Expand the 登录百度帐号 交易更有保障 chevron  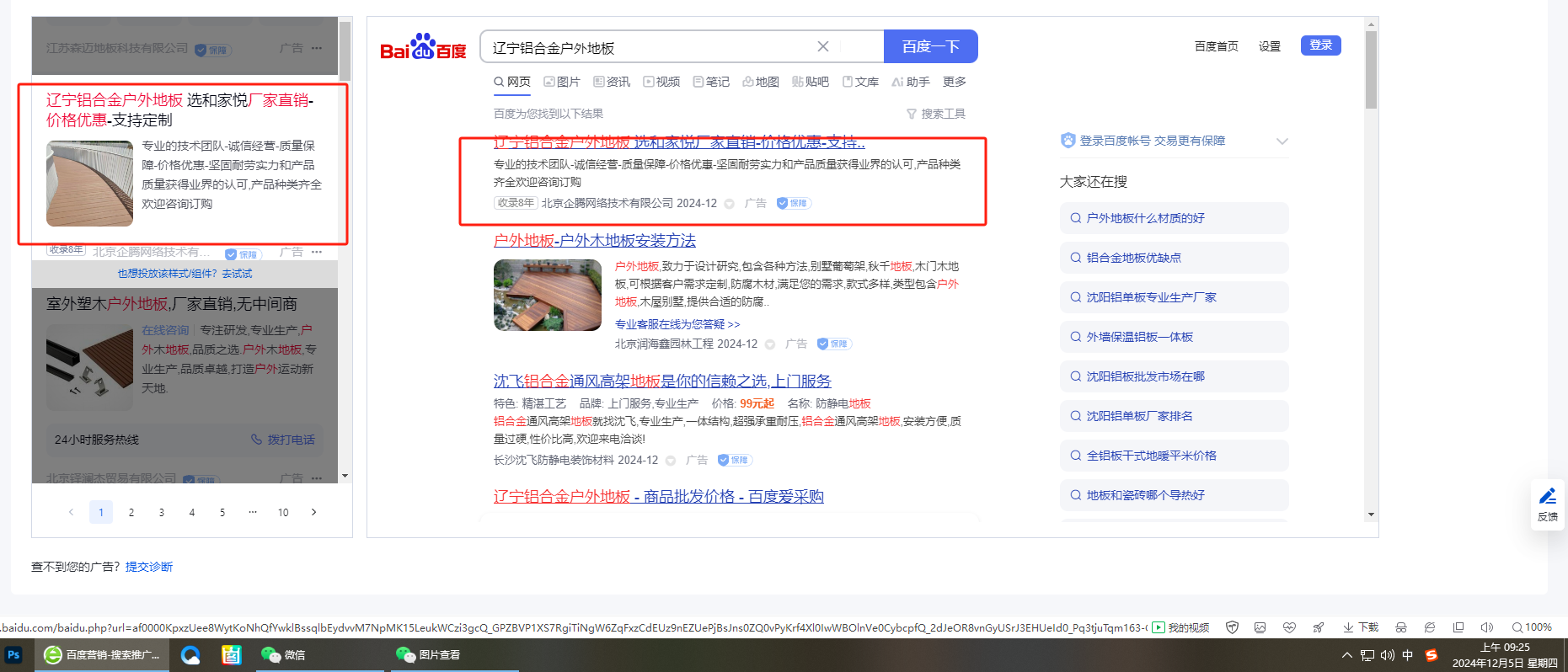1282,141
